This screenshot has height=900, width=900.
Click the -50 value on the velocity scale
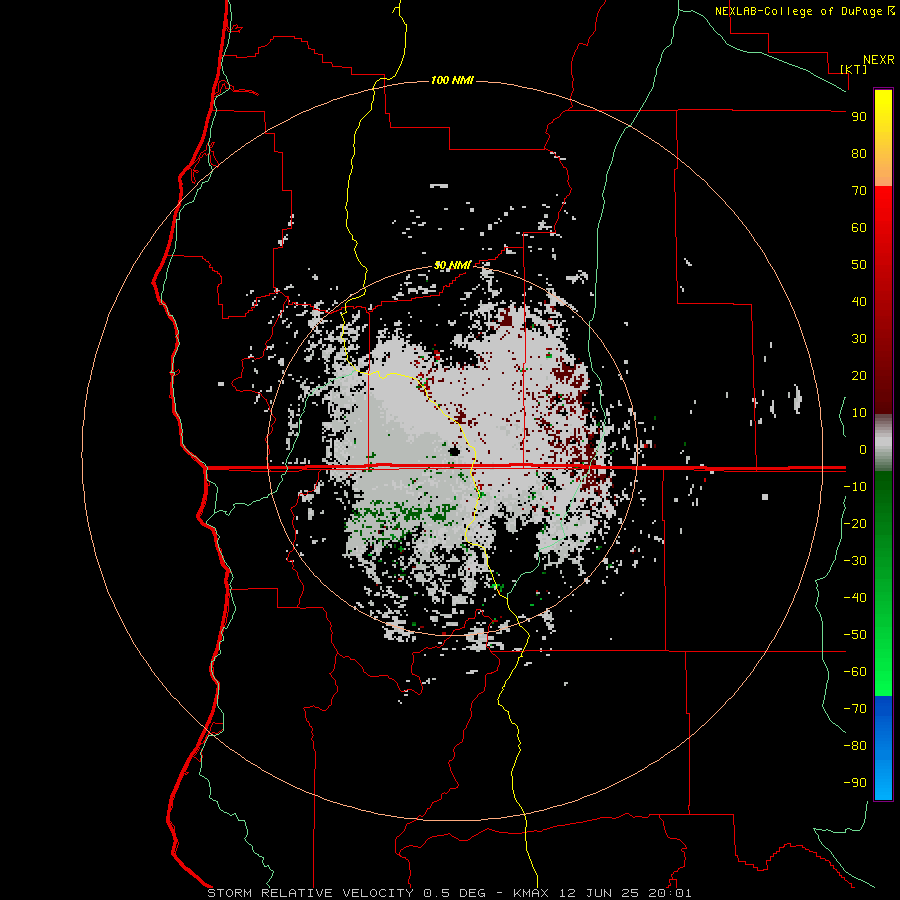point(855,635)
